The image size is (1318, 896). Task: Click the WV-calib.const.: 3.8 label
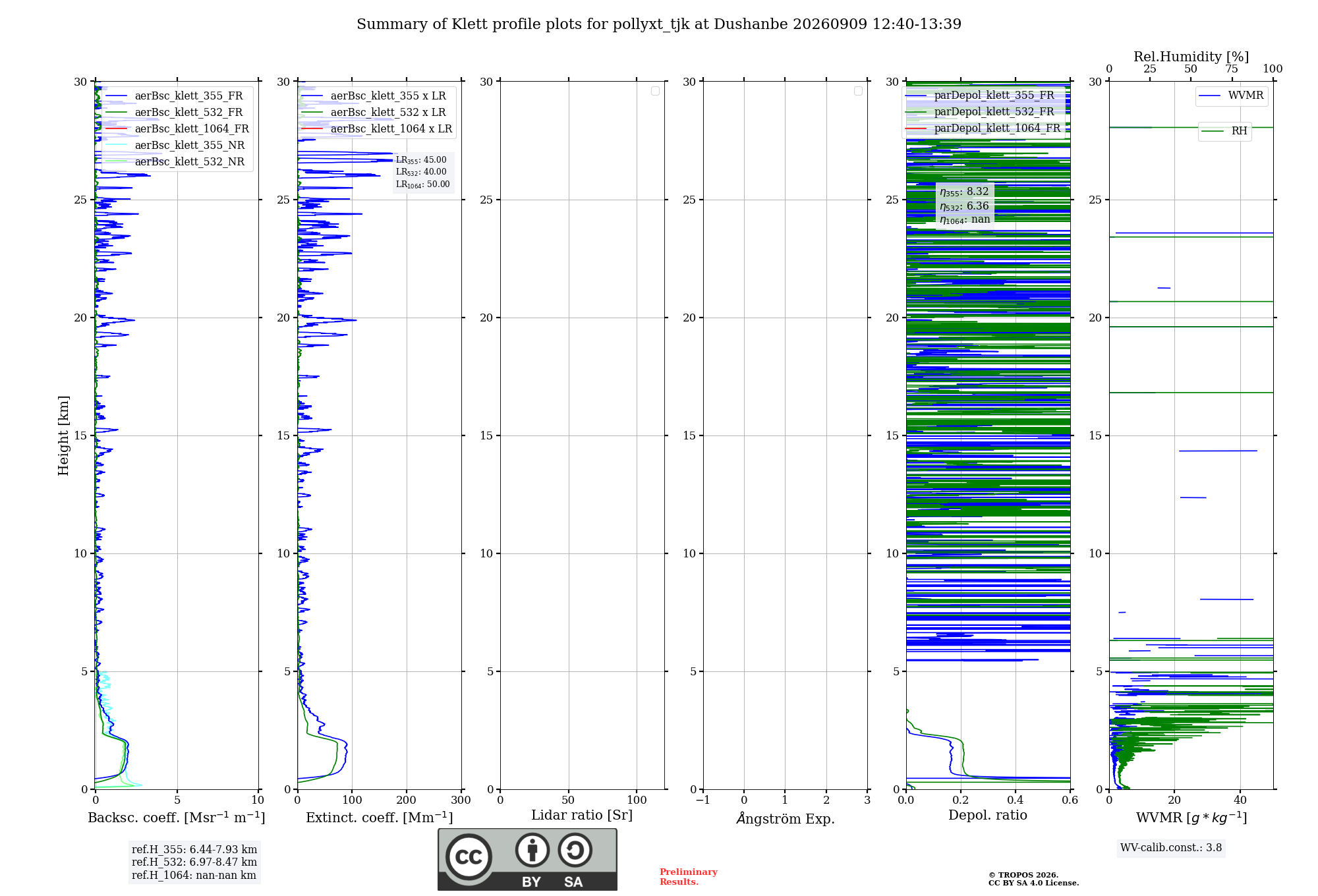tap(1171, 848)
